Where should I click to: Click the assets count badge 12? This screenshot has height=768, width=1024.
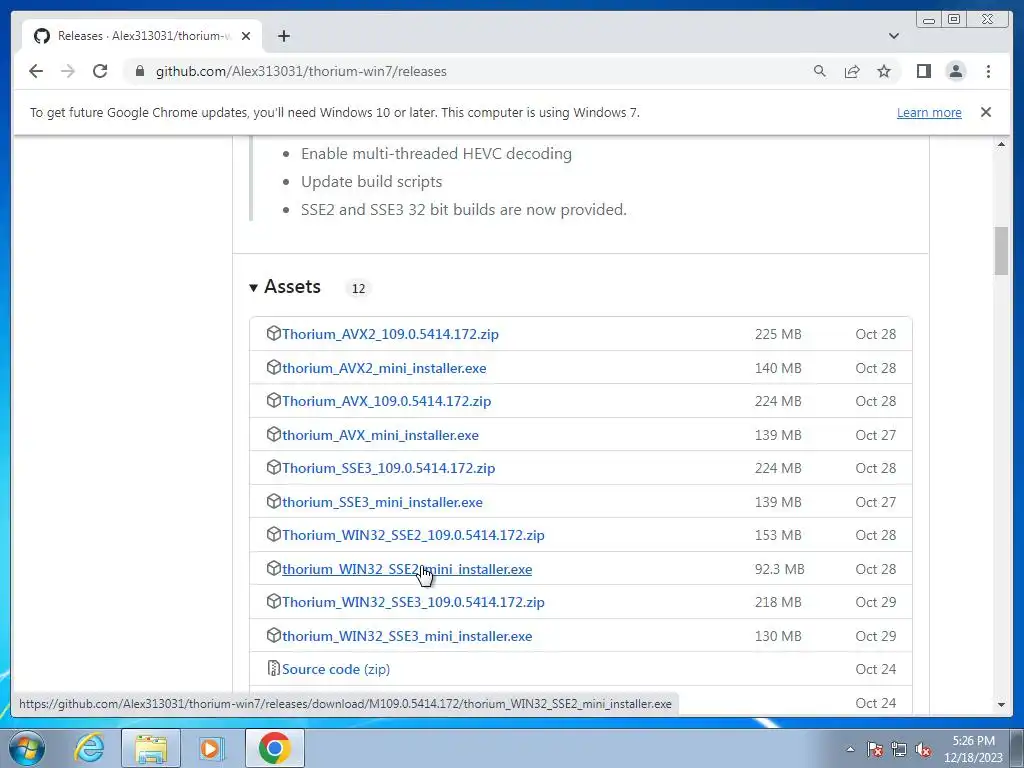coord(358,288)
